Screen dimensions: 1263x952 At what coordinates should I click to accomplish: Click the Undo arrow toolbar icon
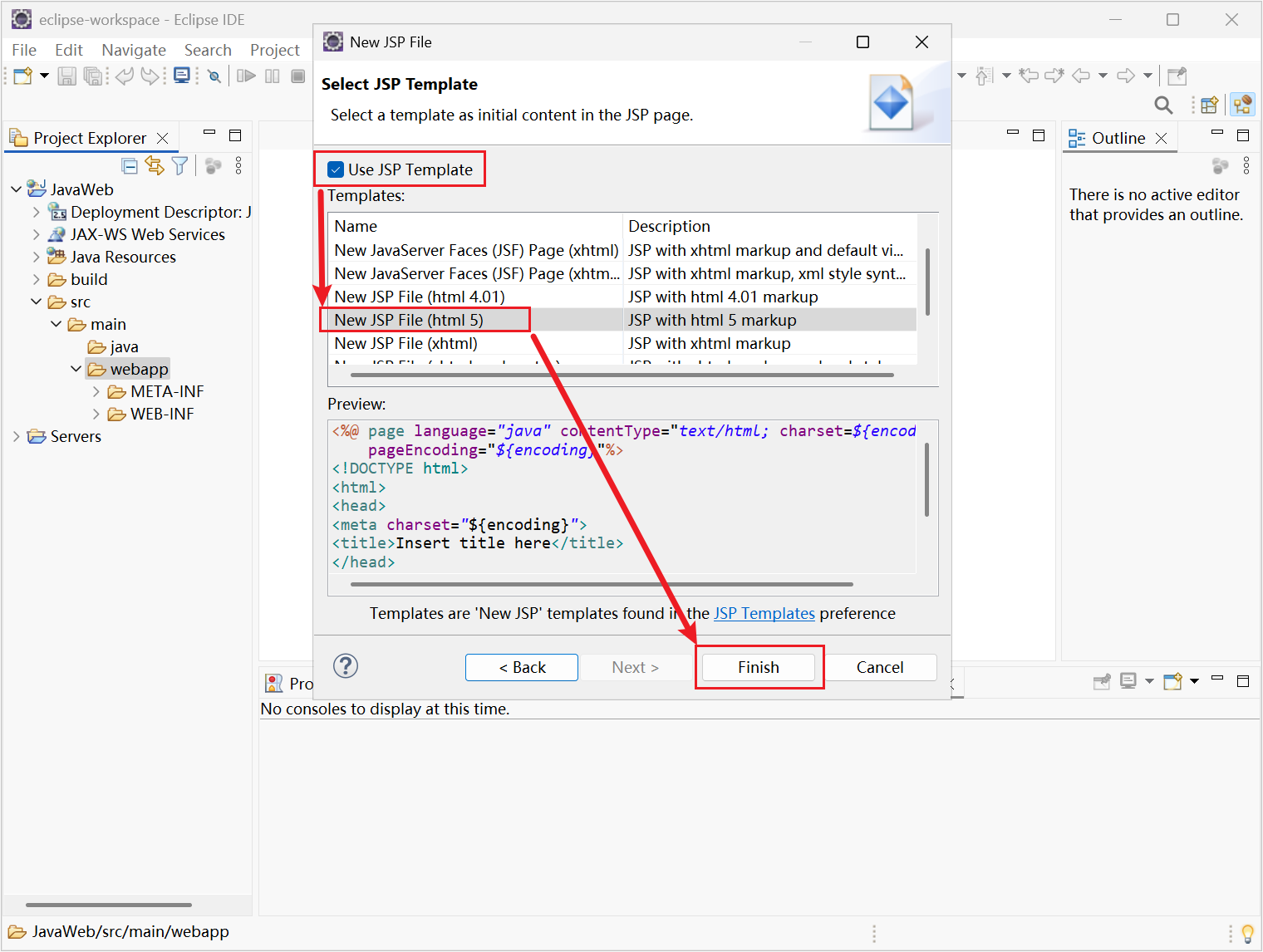pyautogui.click(x=125, y=76)
